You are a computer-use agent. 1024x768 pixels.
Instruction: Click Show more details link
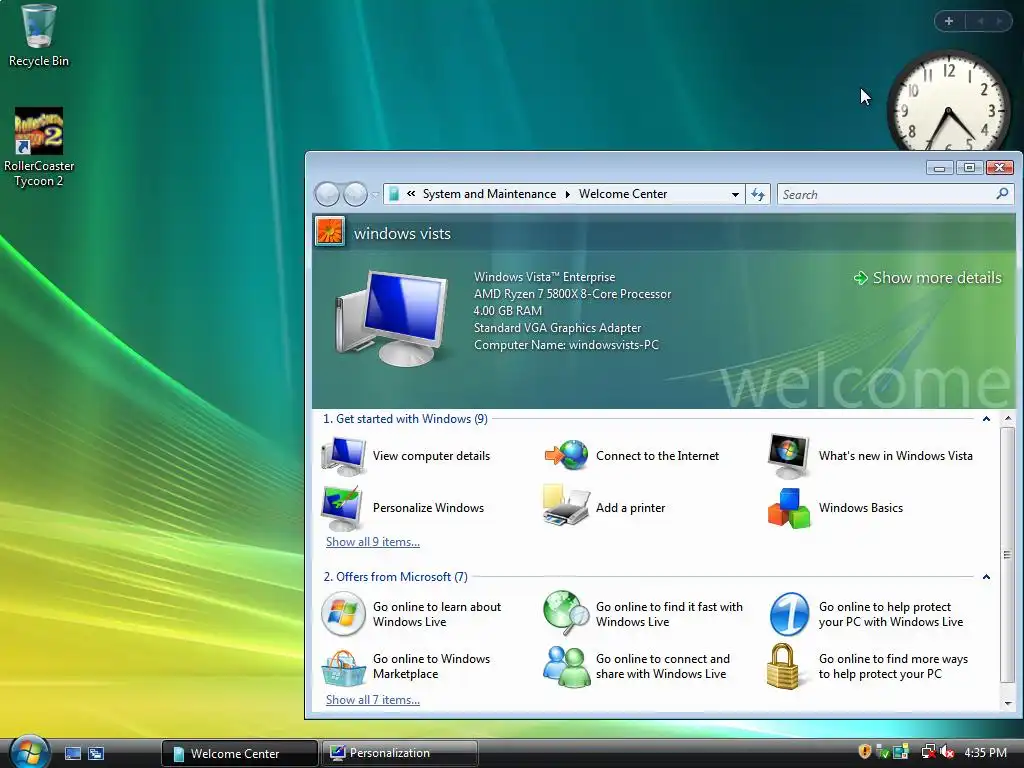927,278
